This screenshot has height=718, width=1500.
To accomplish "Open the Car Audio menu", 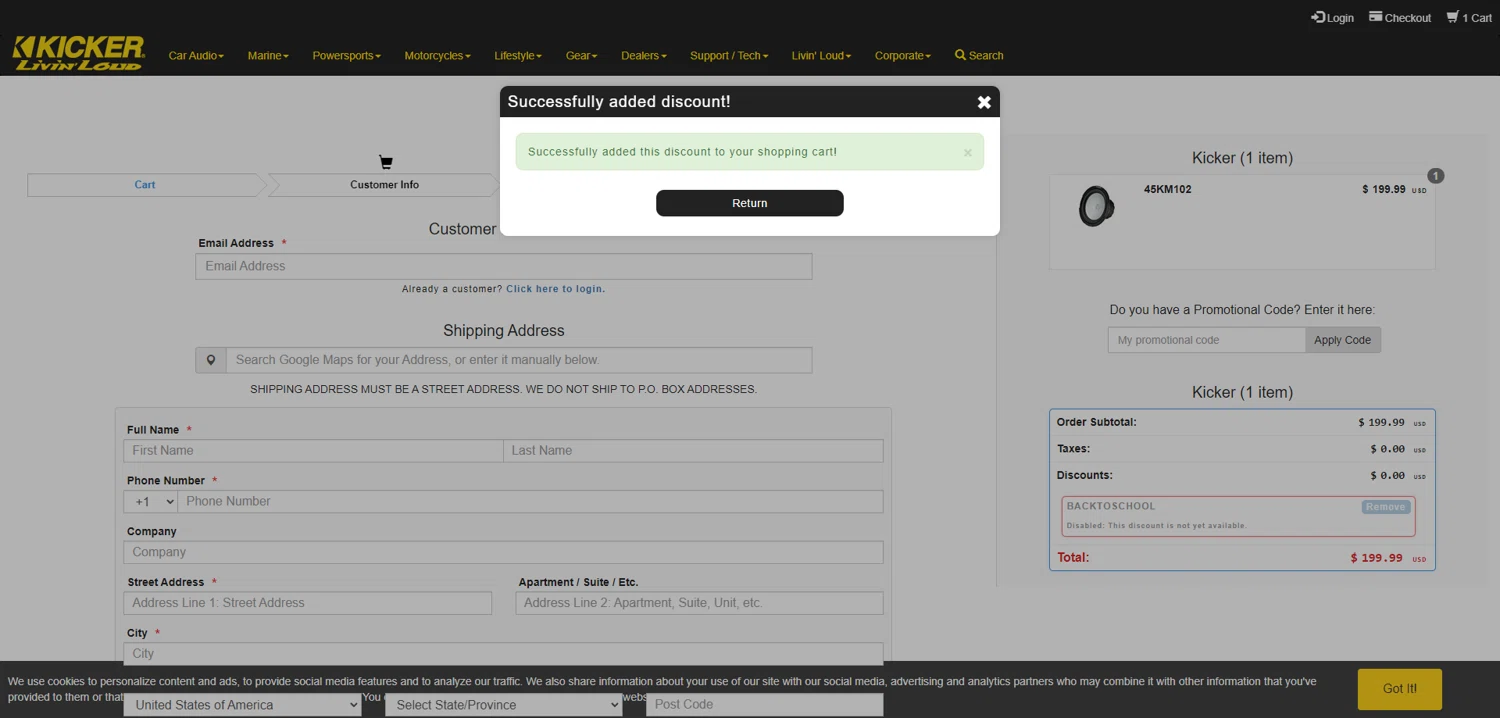I will (x=196, y=56).
